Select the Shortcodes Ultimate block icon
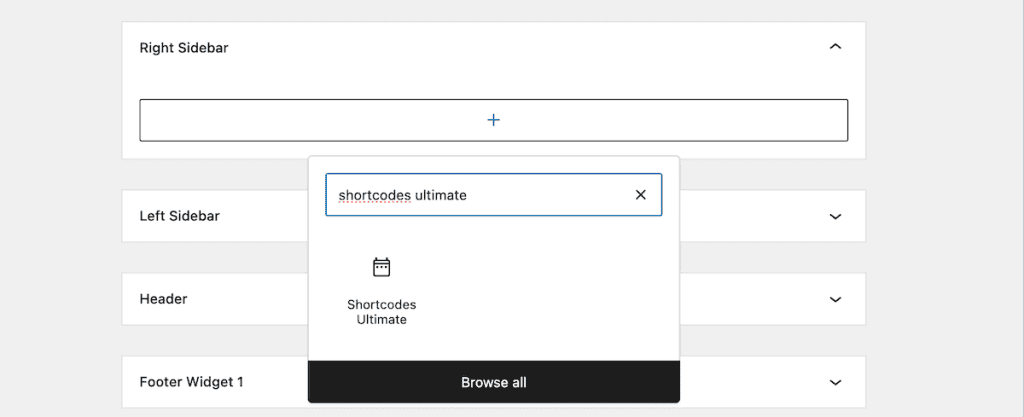1024x417 pixels. [381, 267]
